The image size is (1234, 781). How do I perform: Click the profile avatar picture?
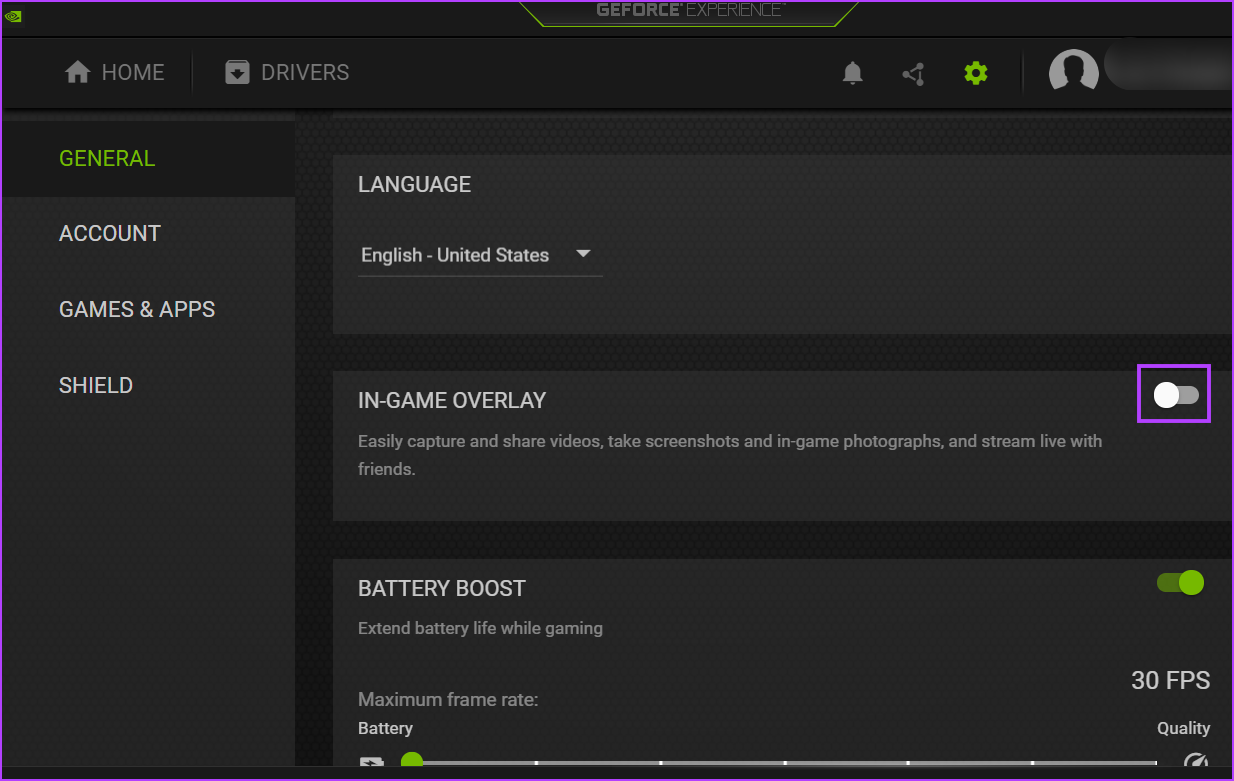click(x=1073, y=71)
